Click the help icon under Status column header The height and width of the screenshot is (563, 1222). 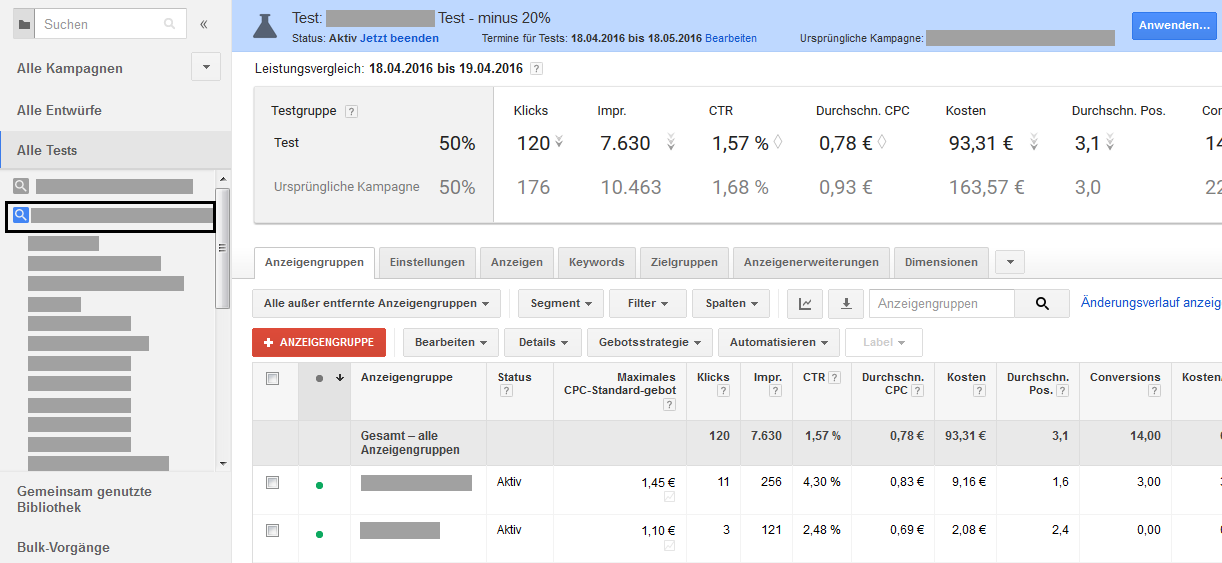(506, 391)
